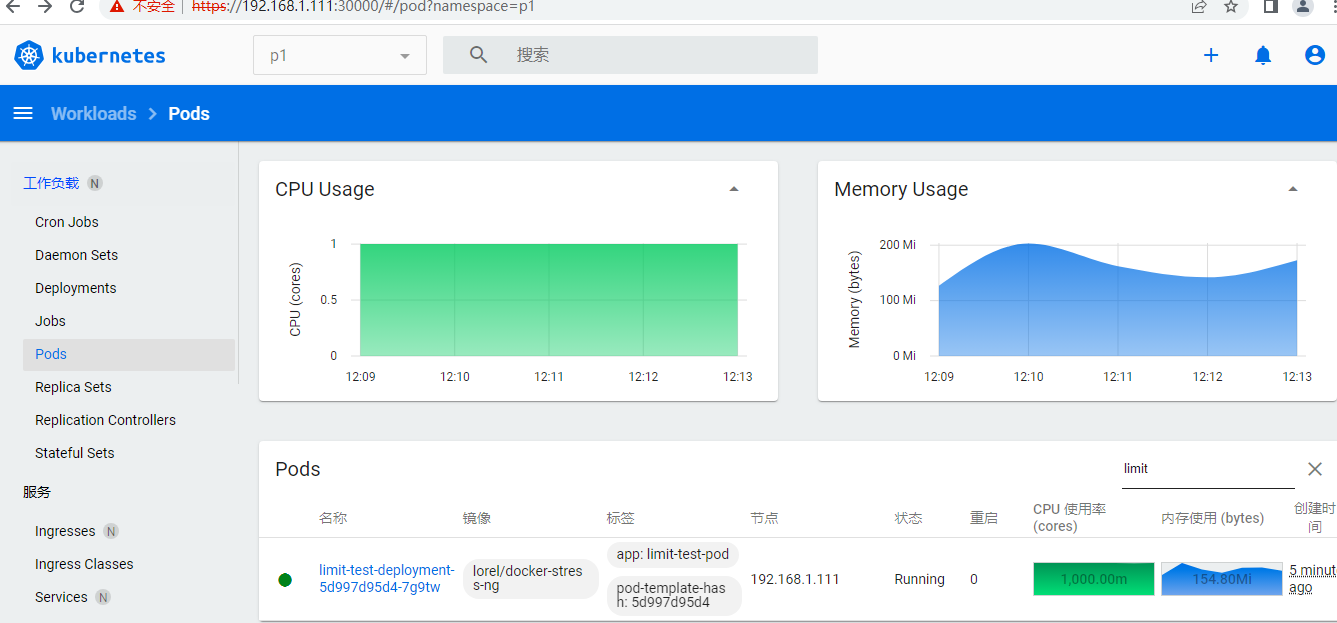The image size is (1337, 623).
Task: Click the pod-template-hash label chip
Action: point(674,595)
